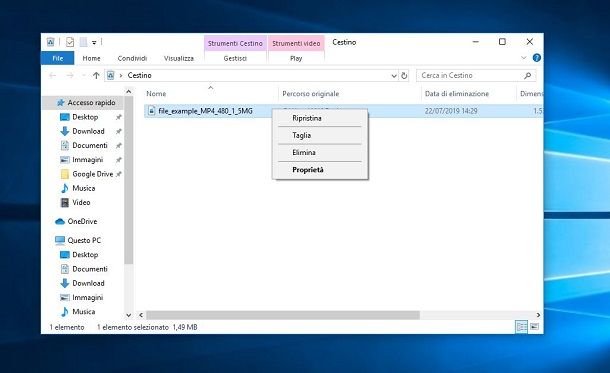Screen dimensions: 610x373
Task: Open the Help question mark icon
Action: pos(536,58)
